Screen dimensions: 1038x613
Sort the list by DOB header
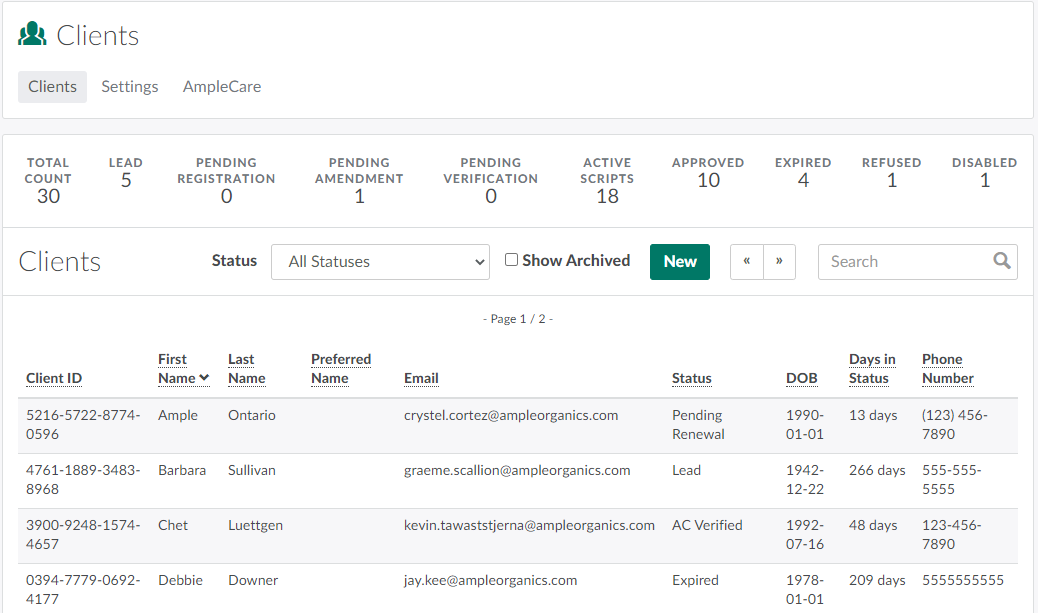coord(801,378)
